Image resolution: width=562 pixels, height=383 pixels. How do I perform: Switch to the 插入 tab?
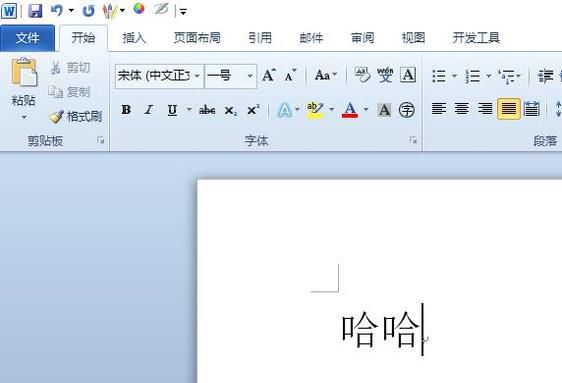(x=134, y=38)
